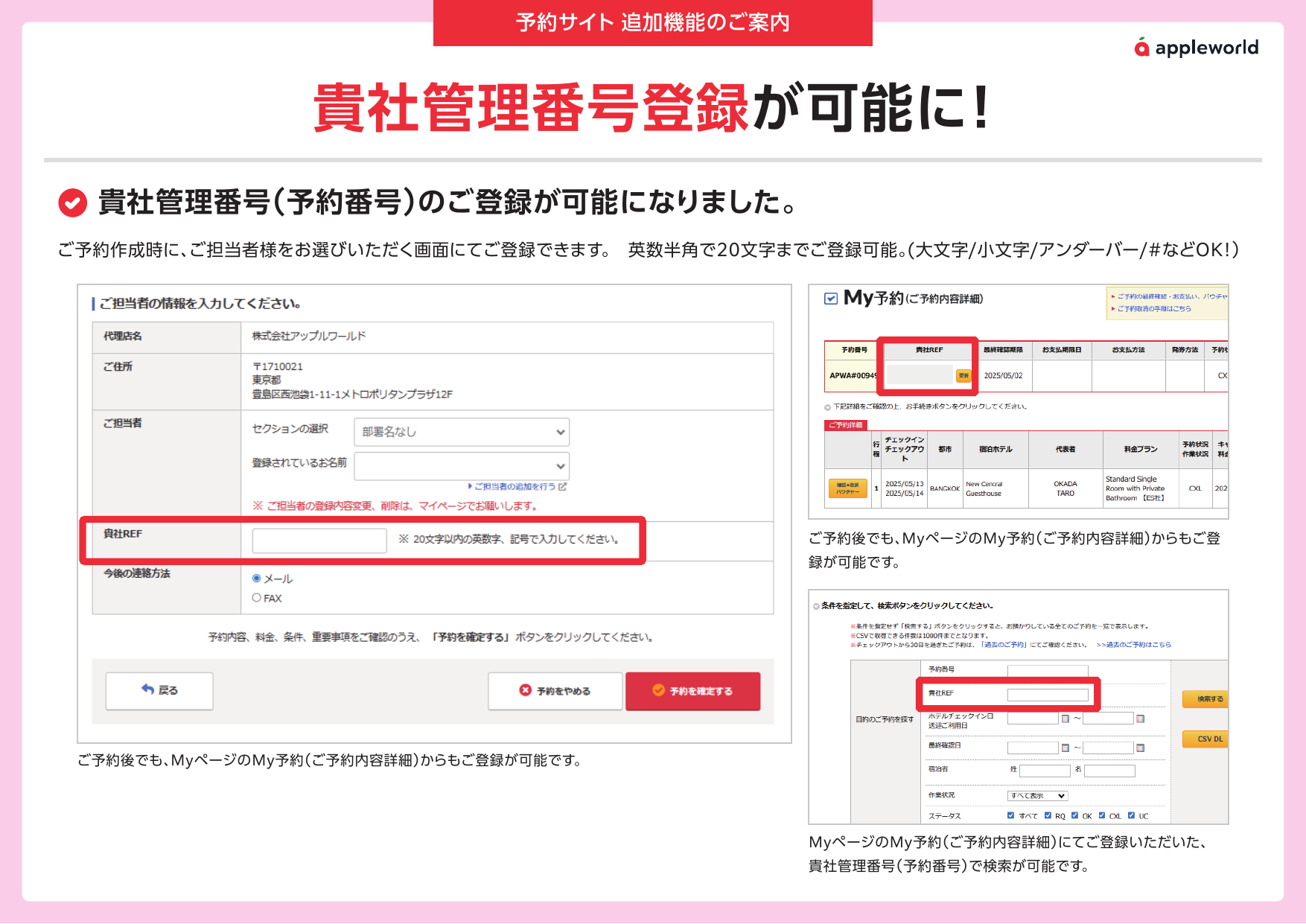Click the 貴社REF input in the contact form

319,540
